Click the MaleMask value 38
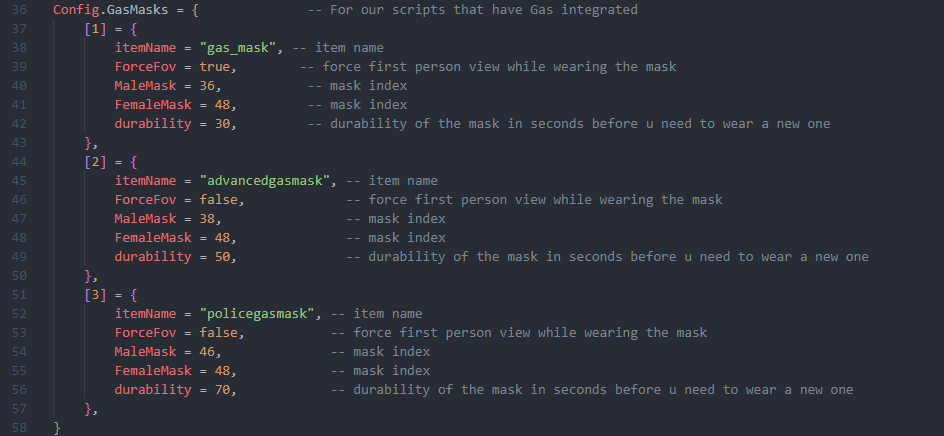Image resolution: width=944 pixels, height=436 pixels. [206, 219]
